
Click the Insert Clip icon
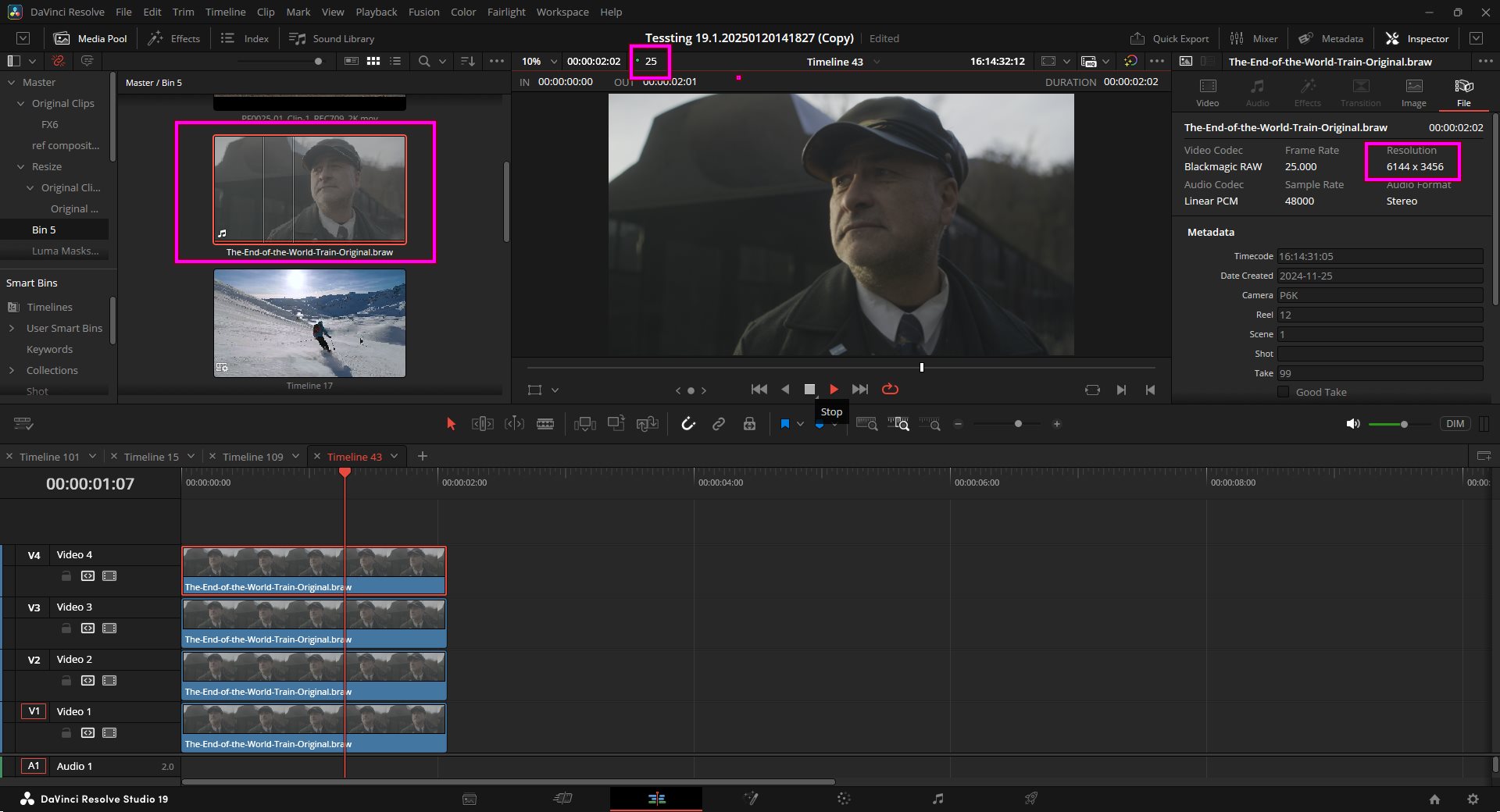click(x=584, y=424)
